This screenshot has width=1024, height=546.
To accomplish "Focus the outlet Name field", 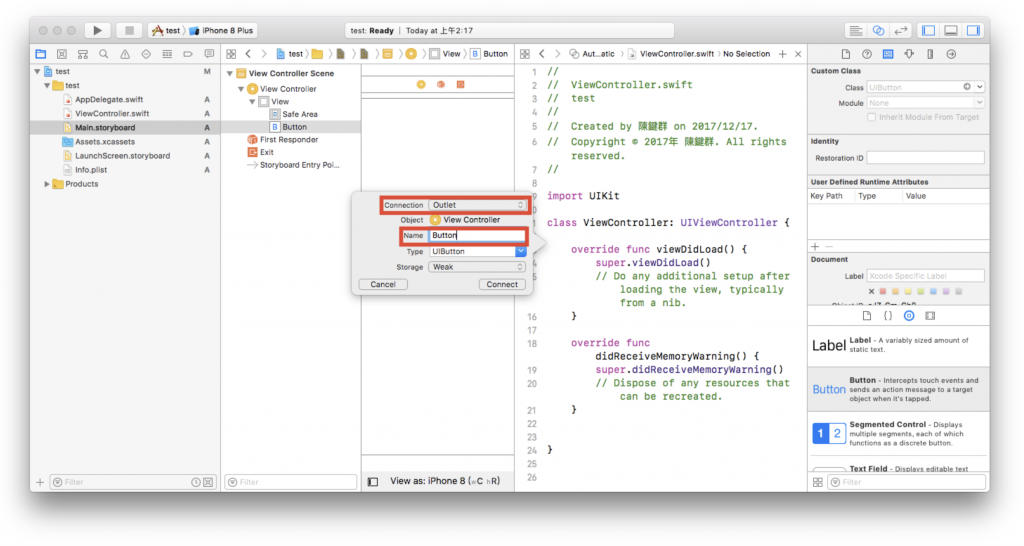I will 477,236.
